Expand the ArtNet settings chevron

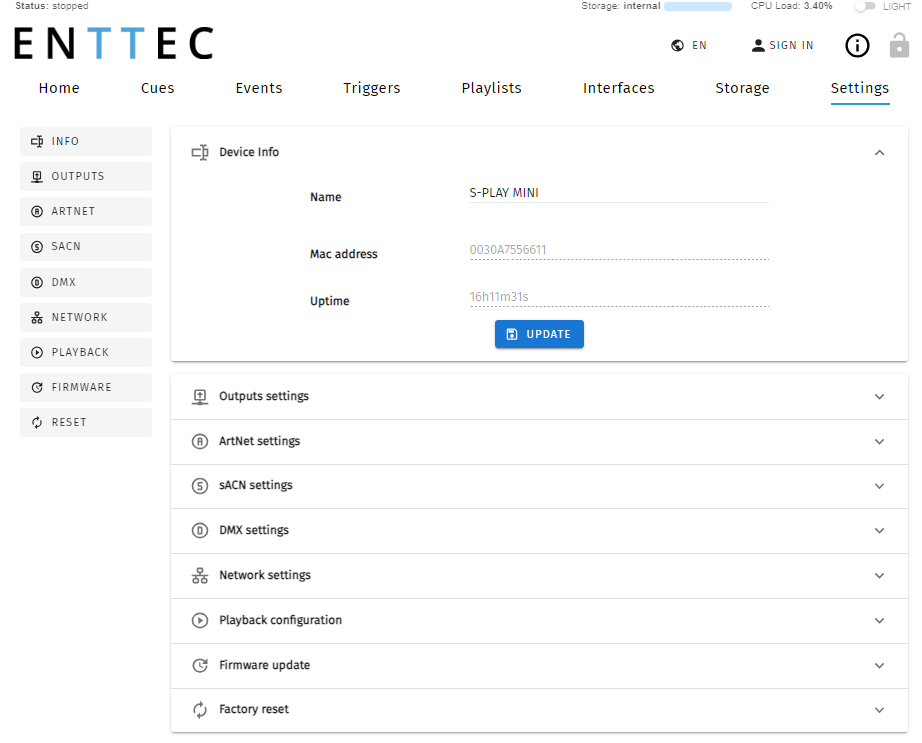coord(879,441)
